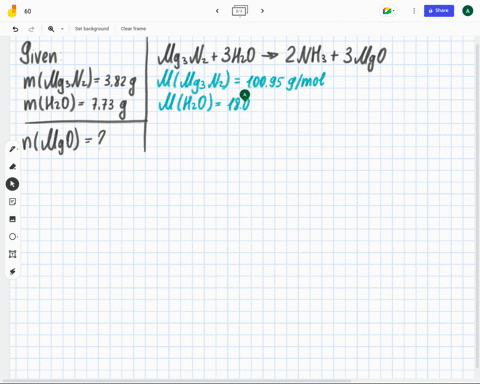
Task: Click the jam title "60"
Action: (28, 11)
